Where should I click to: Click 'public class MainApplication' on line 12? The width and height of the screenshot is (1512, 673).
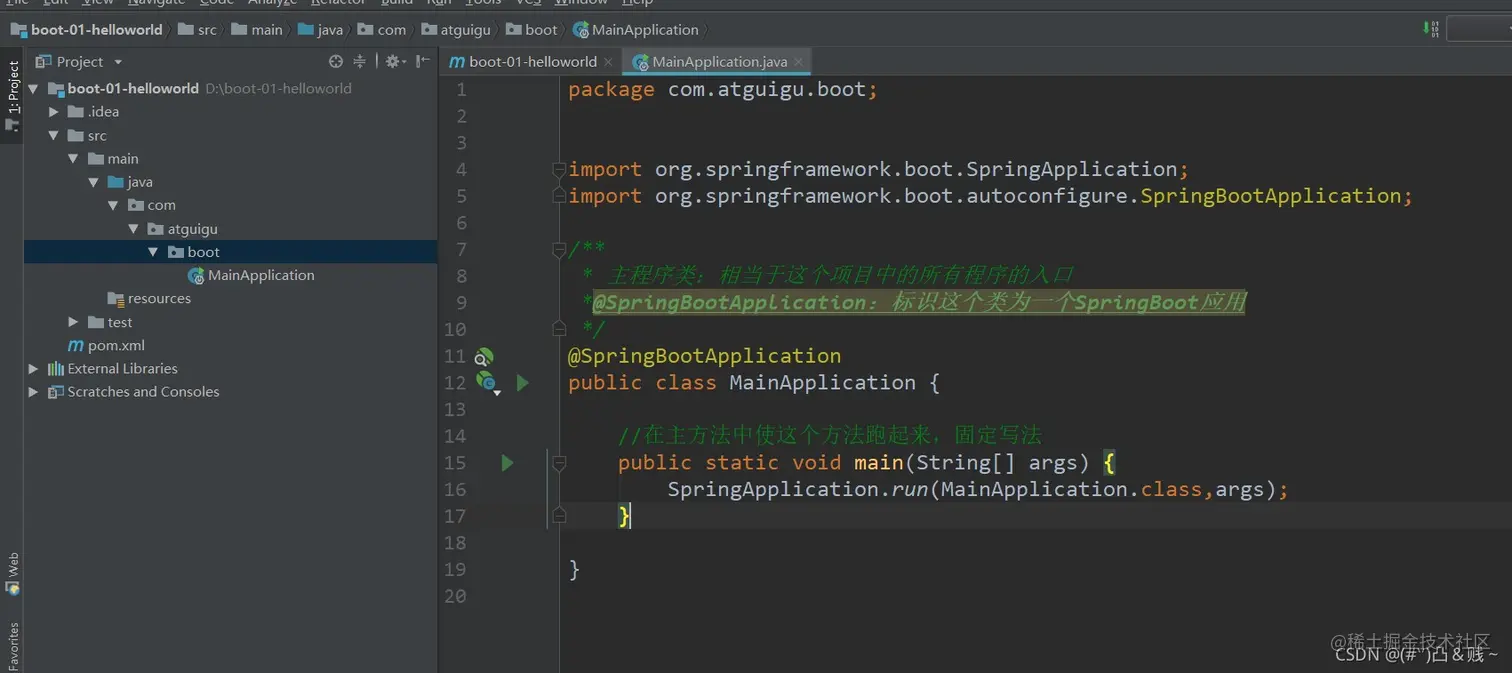(x=742, y=383)
